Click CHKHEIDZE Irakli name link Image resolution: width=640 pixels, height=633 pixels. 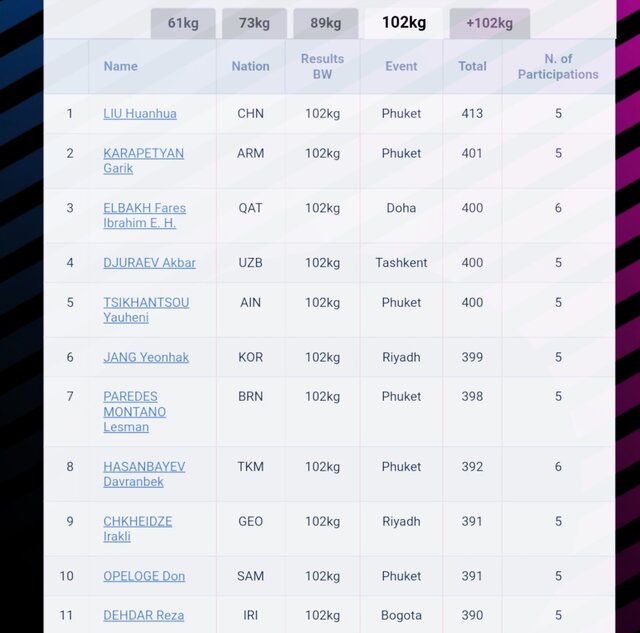pos(137,528)
